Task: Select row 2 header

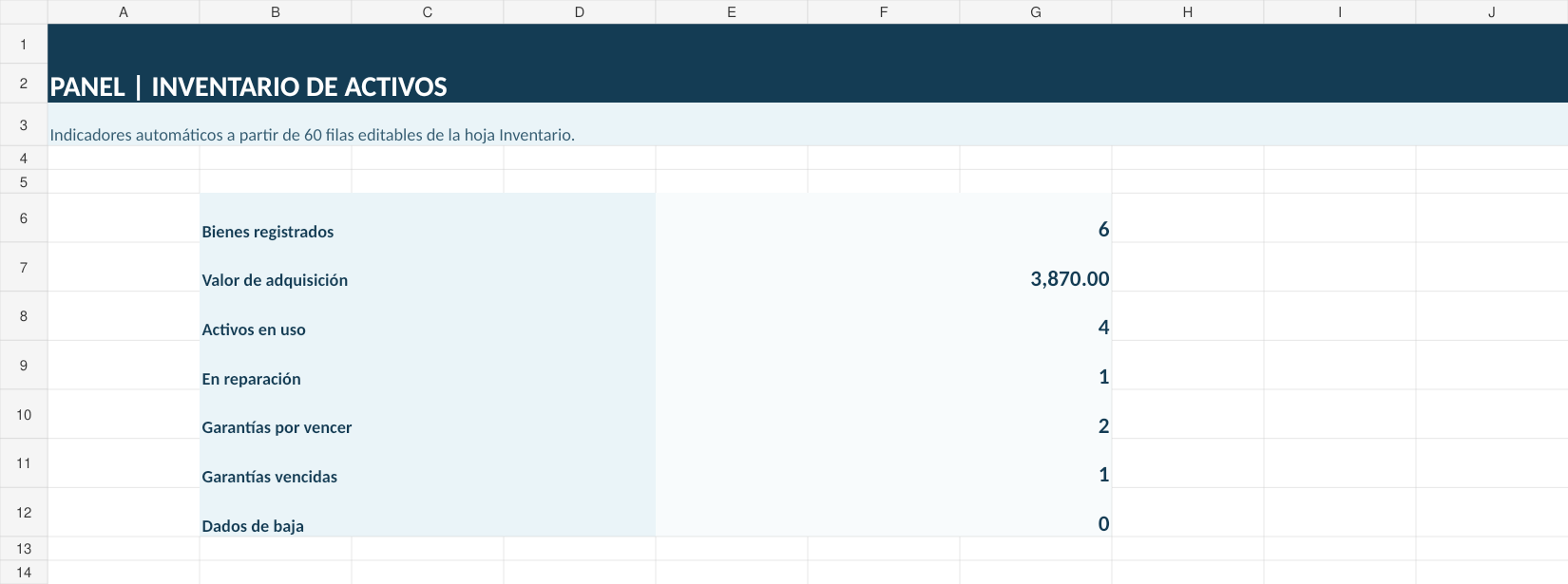Action: [x=24, y=84]
